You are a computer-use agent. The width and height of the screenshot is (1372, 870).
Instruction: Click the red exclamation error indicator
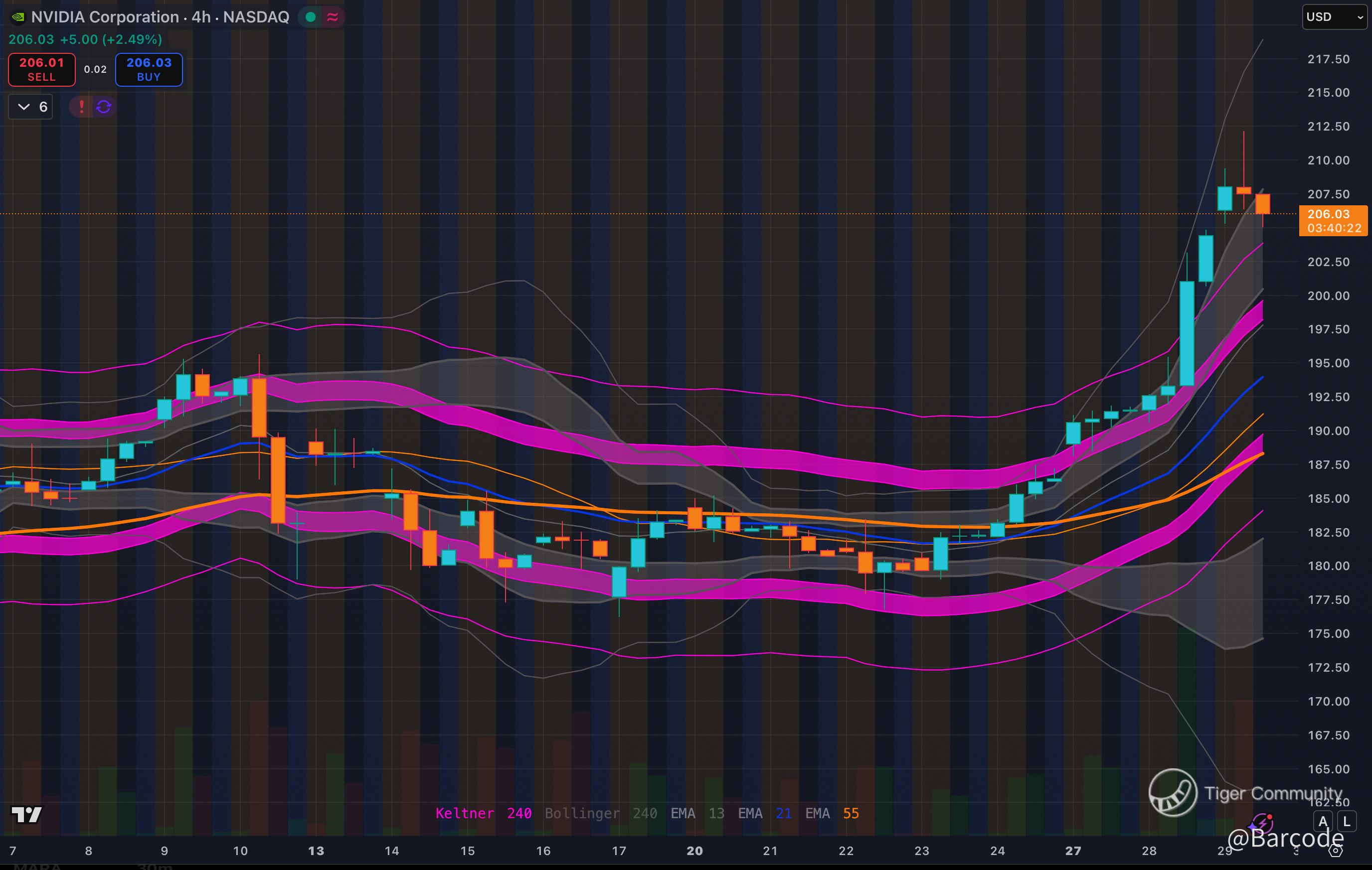pos(81,107)
